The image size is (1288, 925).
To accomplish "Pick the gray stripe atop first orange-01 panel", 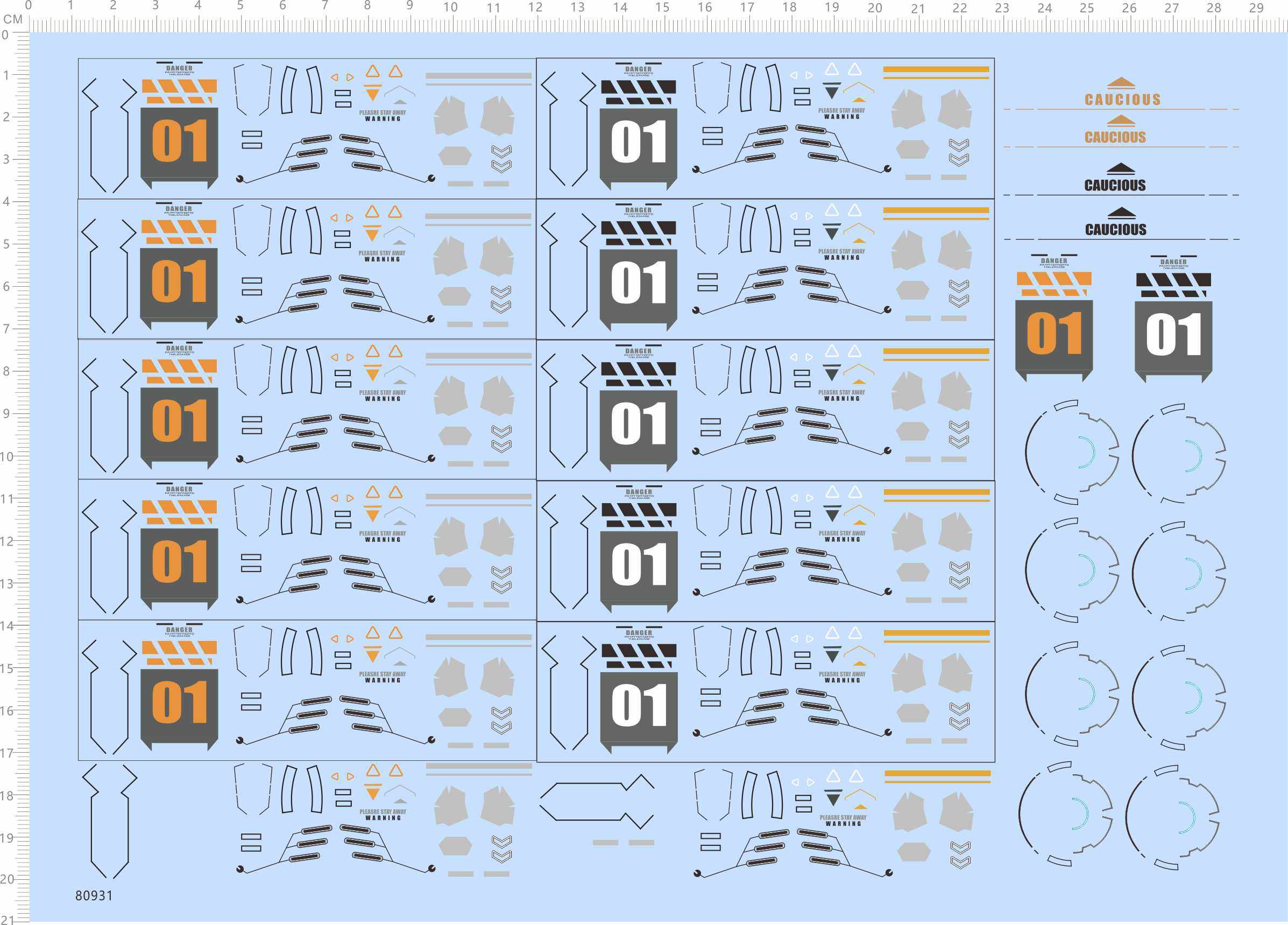I will pos(478,75).
